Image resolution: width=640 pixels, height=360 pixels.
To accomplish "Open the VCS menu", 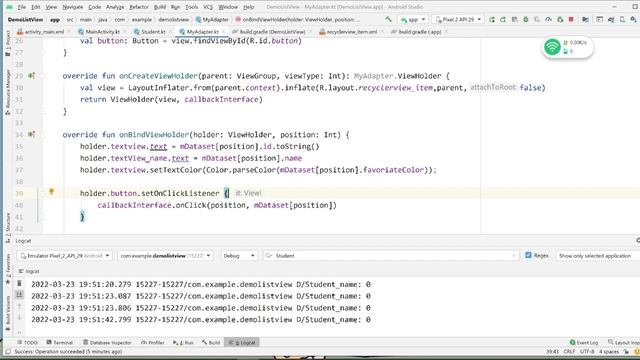I will [208, 7].
